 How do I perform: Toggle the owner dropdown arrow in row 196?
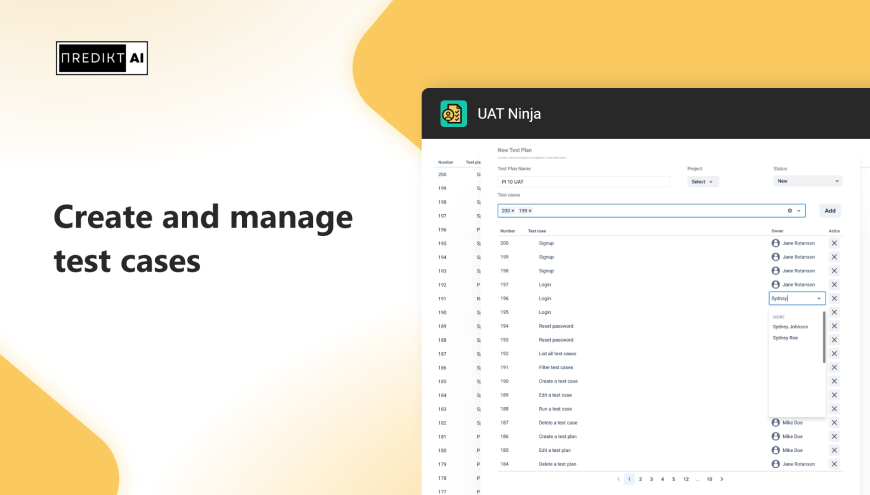click(819, 299)
